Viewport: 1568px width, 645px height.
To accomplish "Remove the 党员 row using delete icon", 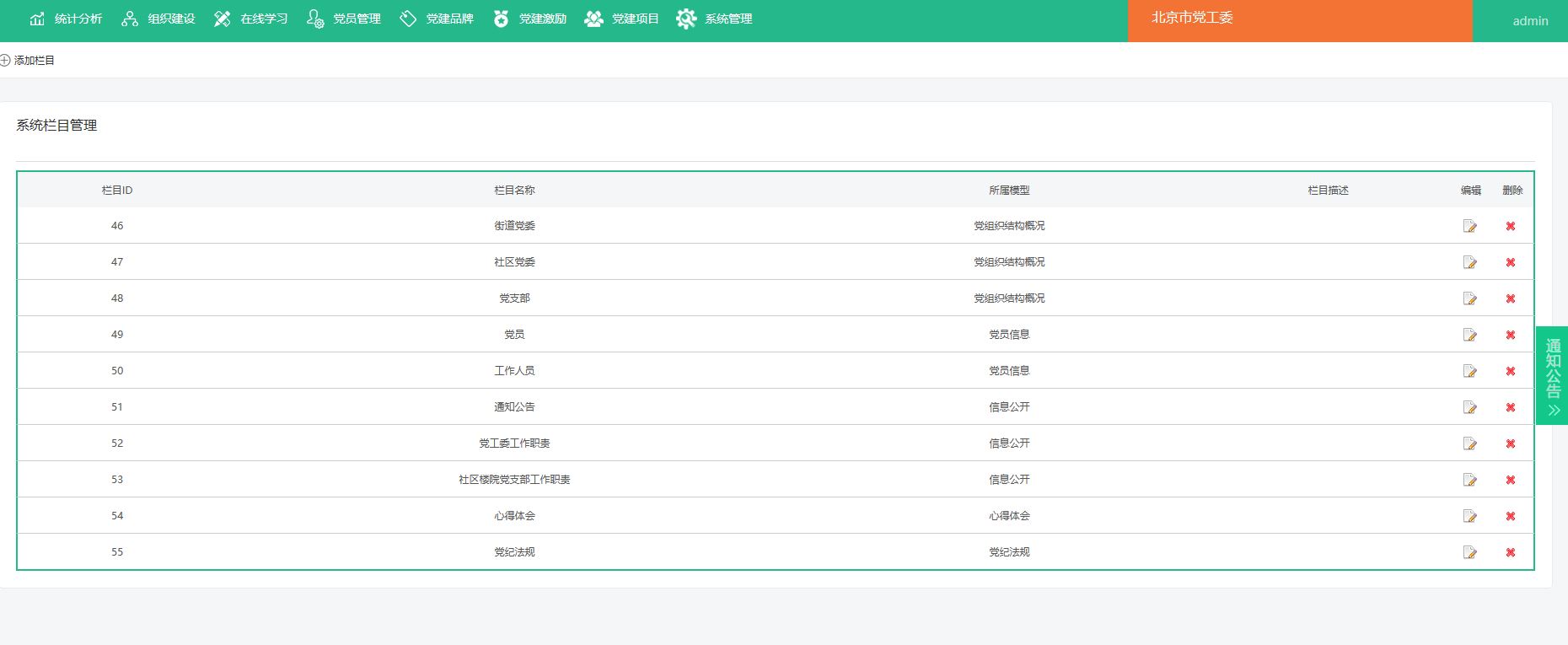I will [x=1510, y=335].
